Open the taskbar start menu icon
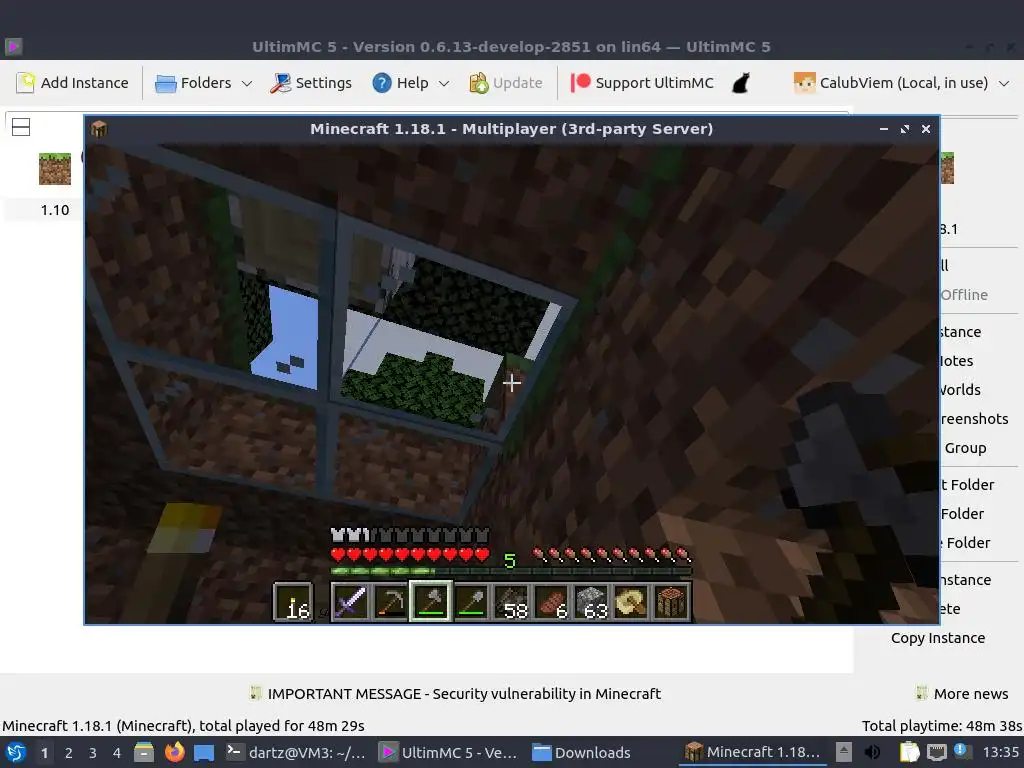The height and width of the screenshot is (768, 1024). (16, 752)
